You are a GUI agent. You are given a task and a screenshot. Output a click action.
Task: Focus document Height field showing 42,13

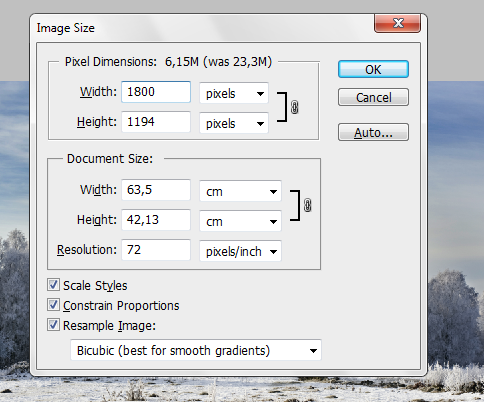pyautogui.click(x=156, y=220)
